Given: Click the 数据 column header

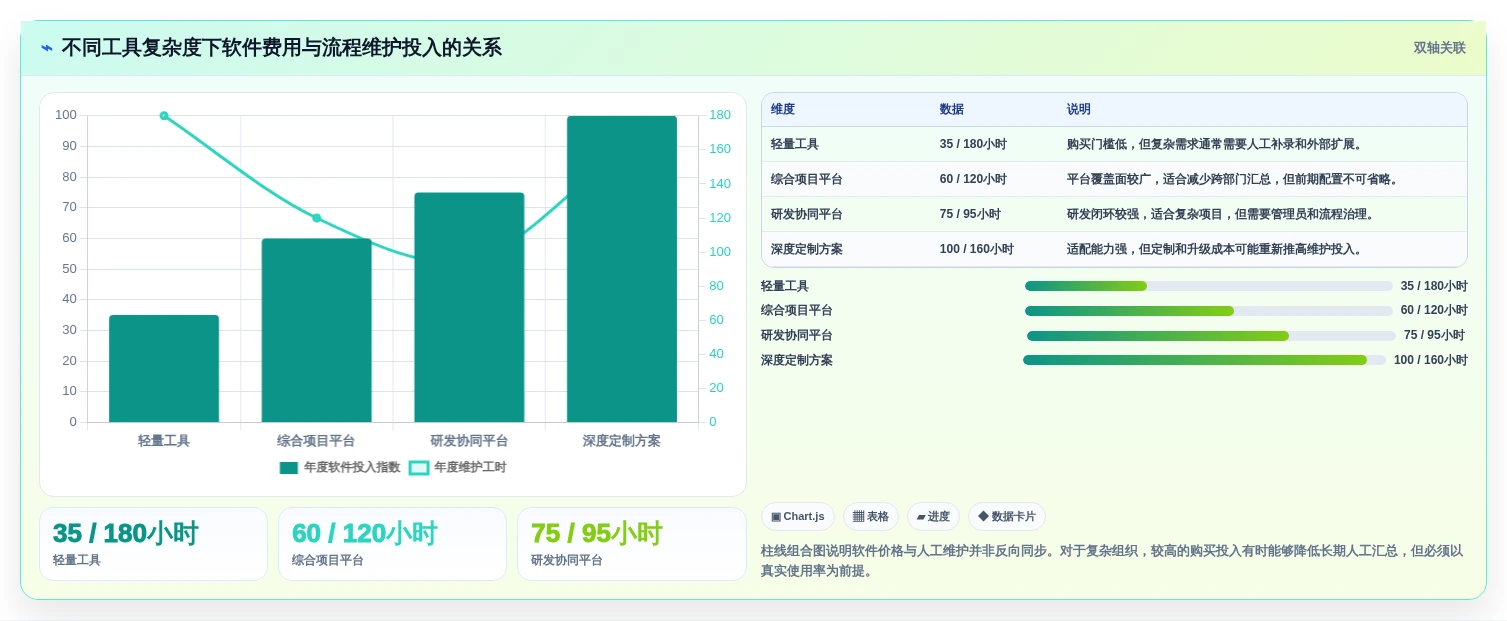Looking at the screenshot, I should [952, 109].
